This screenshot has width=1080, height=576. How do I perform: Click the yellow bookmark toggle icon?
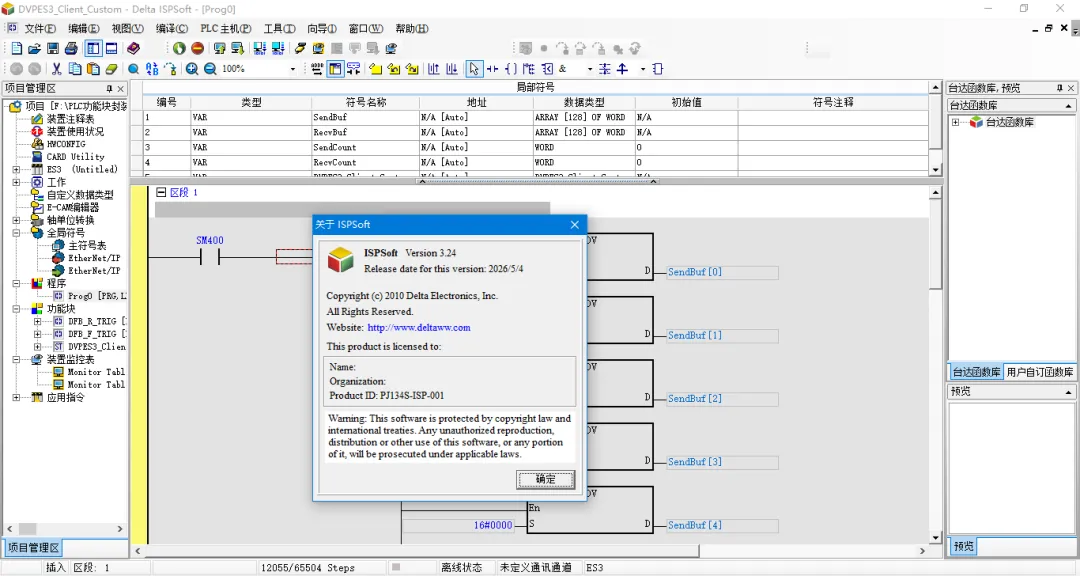(375, 69)
